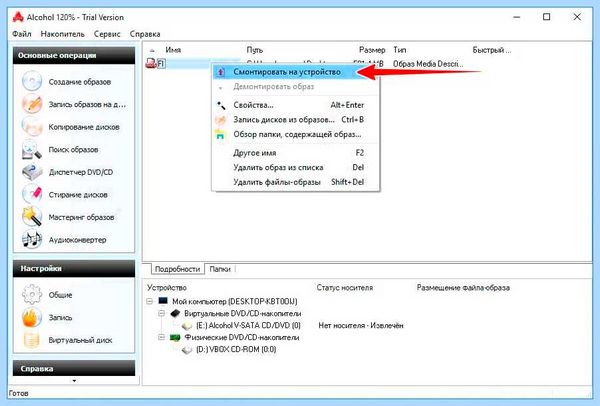Screen dimensions: 600x406
Task: Click the Настройки panel header
Action: pyautogui.click(x=74, y=268)
